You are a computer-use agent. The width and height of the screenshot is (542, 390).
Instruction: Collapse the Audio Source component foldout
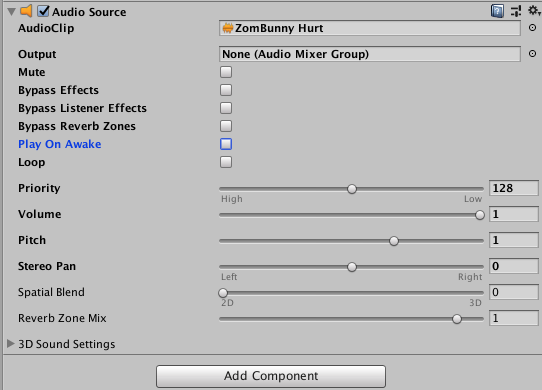pyautogui.click(x=11, y=12)
